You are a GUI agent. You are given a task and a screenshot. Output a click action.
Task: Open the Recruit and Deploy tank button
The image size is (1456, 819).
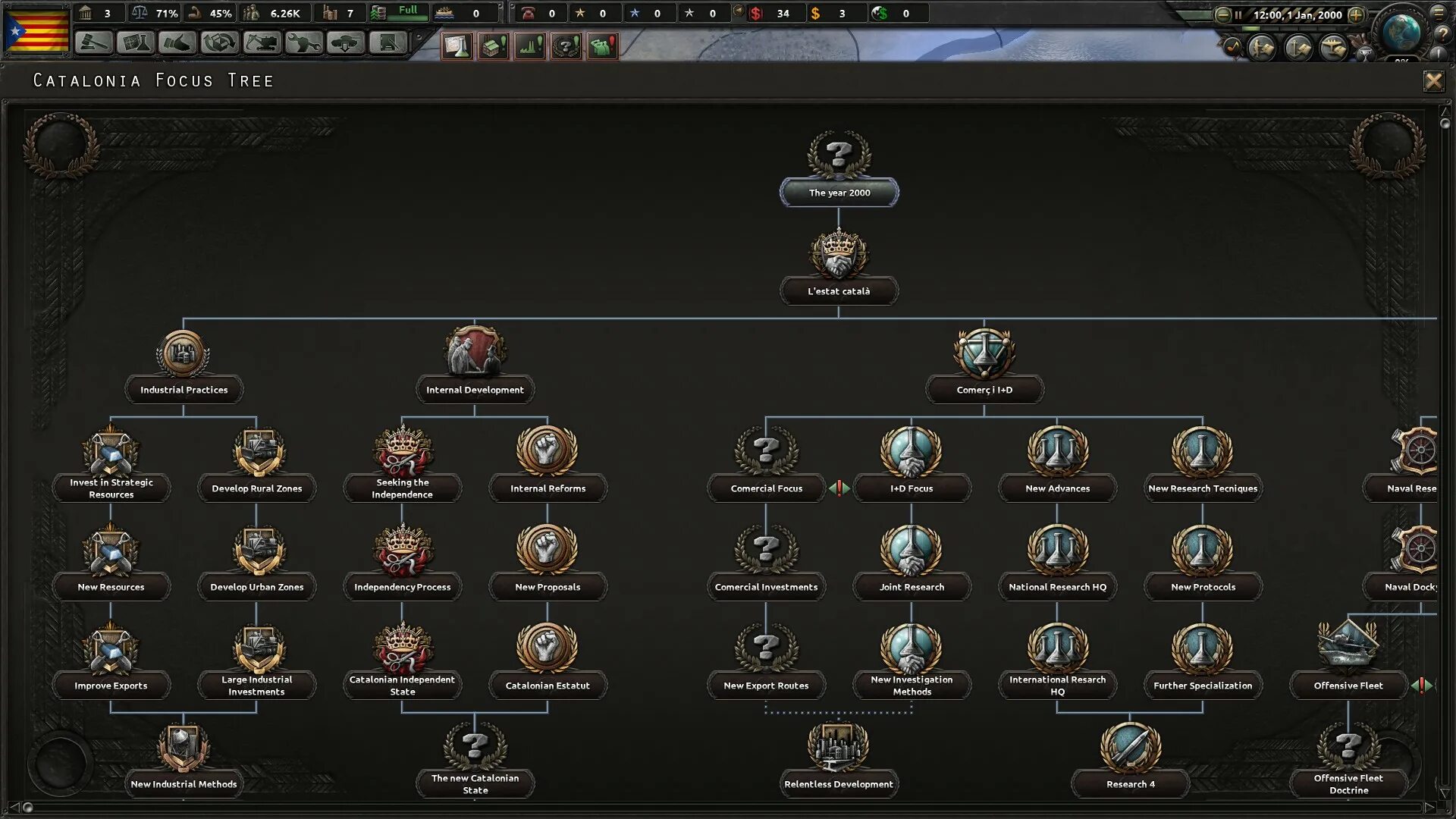click(346, 43)
